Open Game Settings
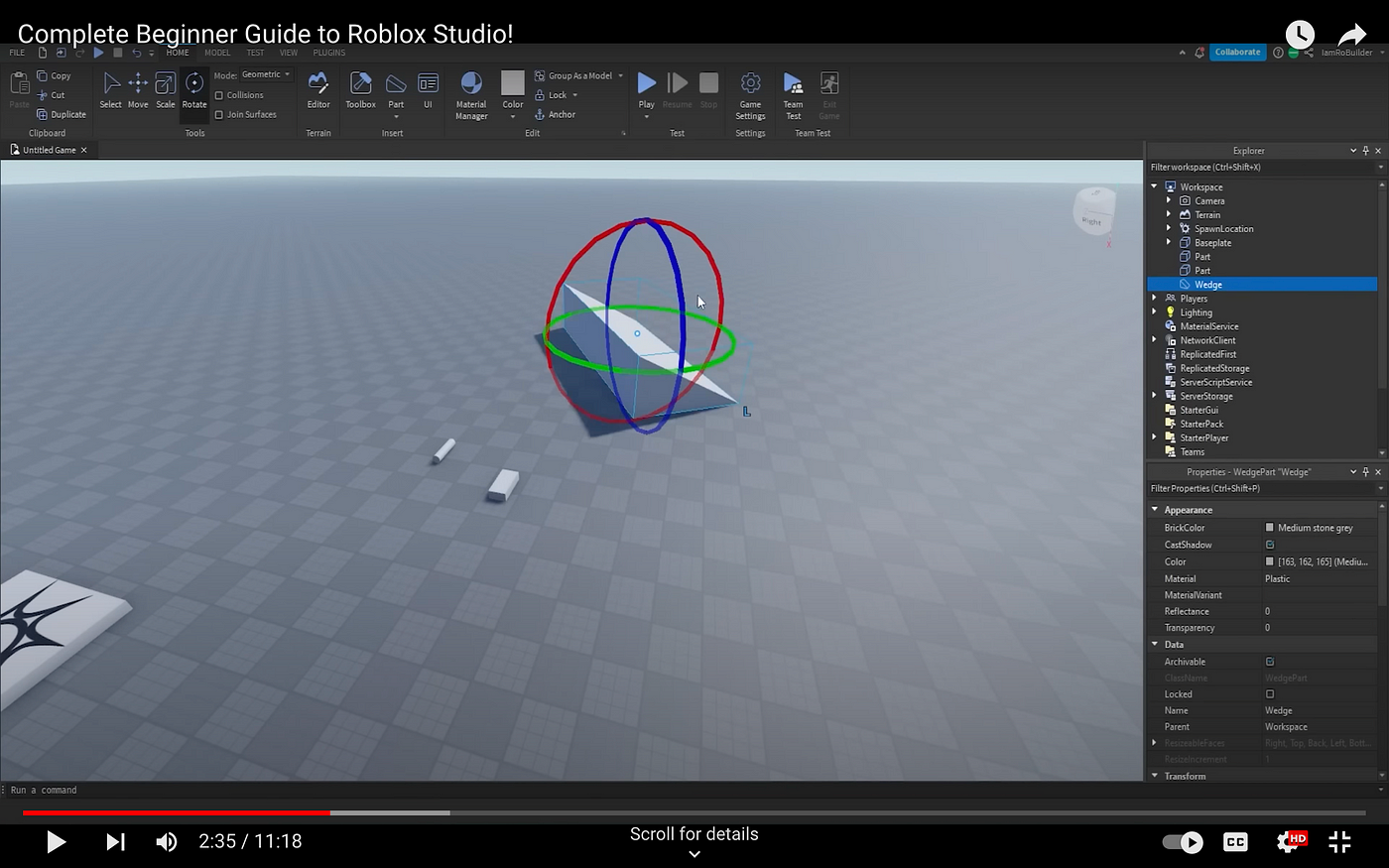The height and width of the screenshot is (868, 1389). click(x=750, y=95)
